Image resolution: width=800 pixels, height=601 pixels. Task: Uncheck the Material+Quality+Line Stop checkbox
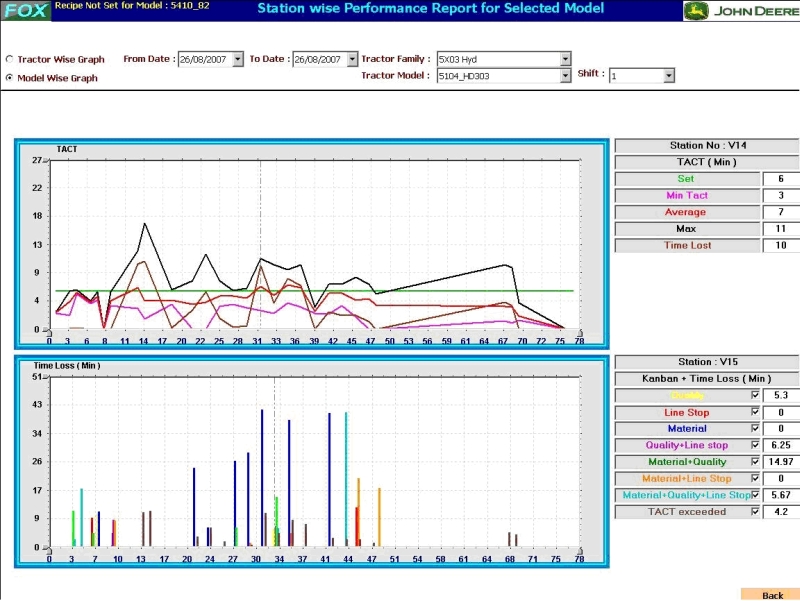point(755,495)
